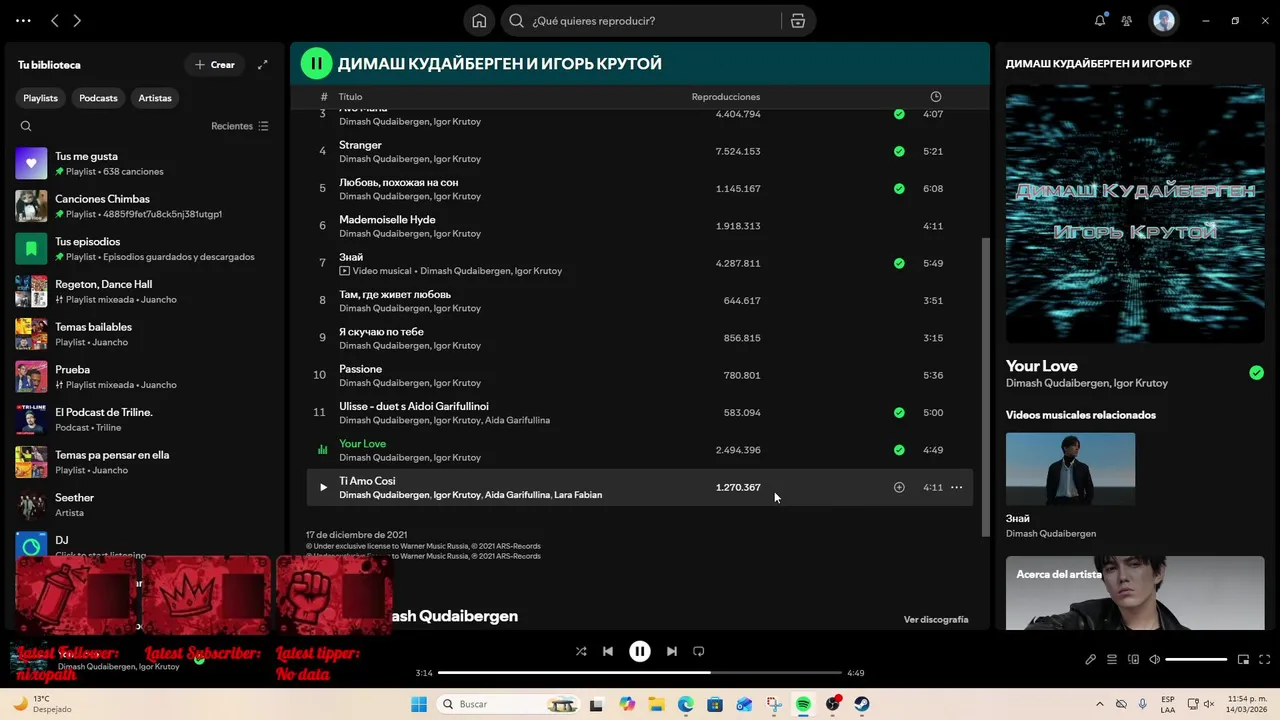Open Tus episodios playlist
This screenshot has width=1280, height=720.
(x=145, y=248)
